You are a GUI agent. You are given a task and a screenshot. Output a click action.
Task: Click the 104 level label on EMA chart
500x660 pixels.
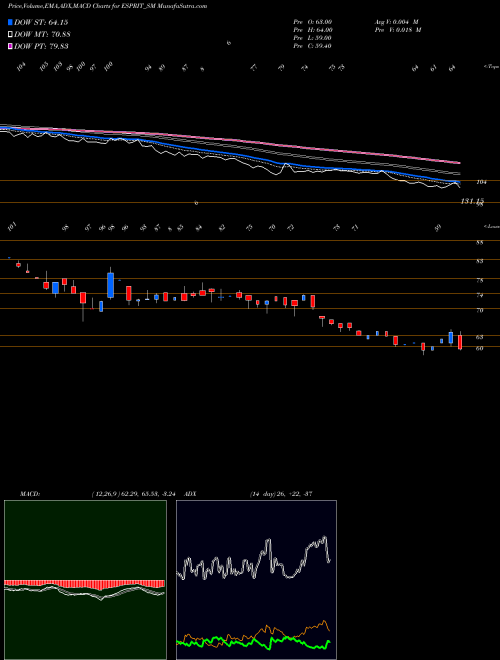click(481, 182)
